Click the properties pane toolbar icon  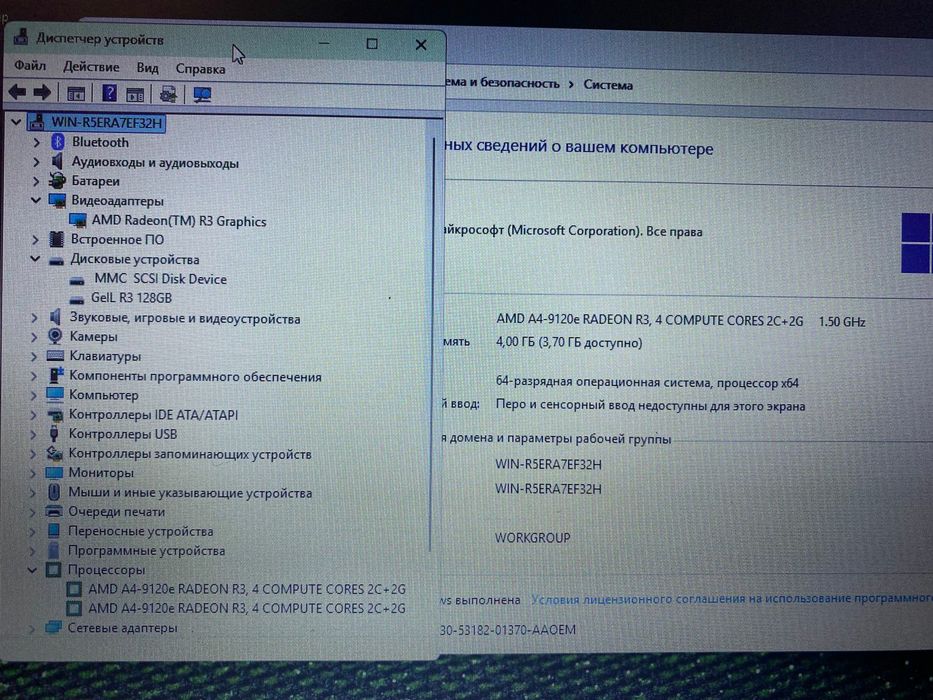(x=135, y=94)
